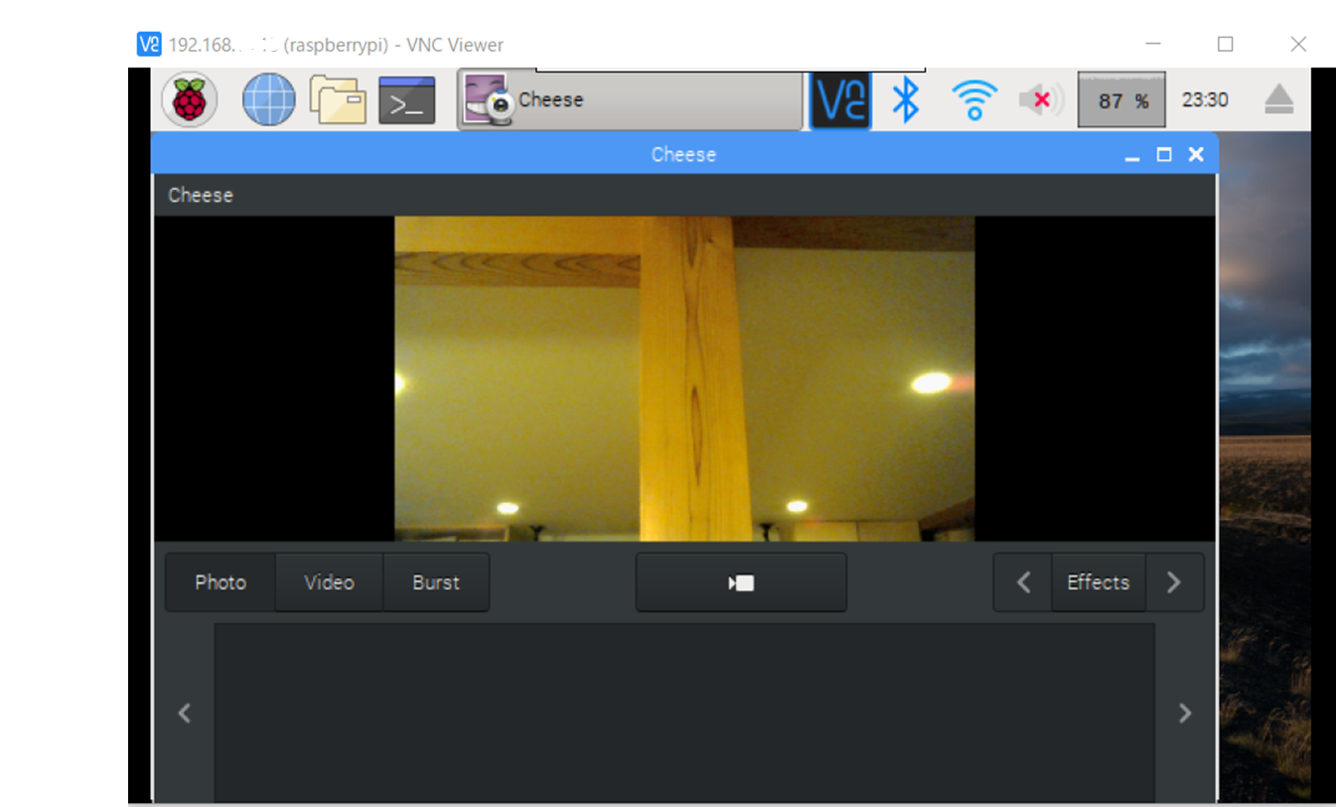This screenshot has width=1336, height=807.
Task: Open the Bluetooth tray menu
Action: (906, 100)
